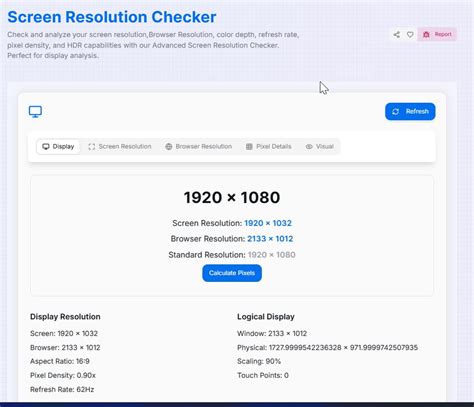Viewport: 474px width, 407px height.
Task: Click the blue 2133 × 1012 browser resolution value
Action: (270, 239)
